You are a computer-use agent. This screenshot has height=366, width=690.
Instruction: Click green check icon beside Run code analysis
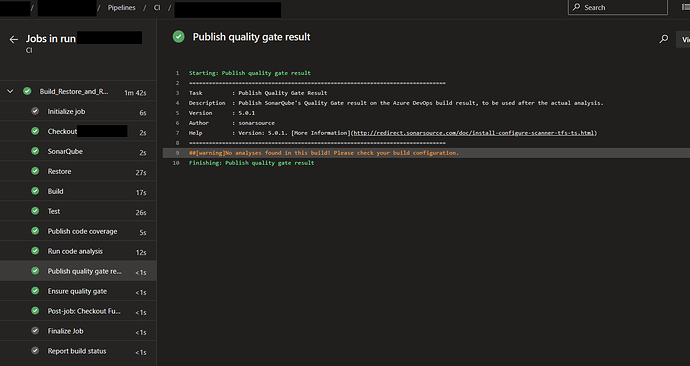coord(35,251)
